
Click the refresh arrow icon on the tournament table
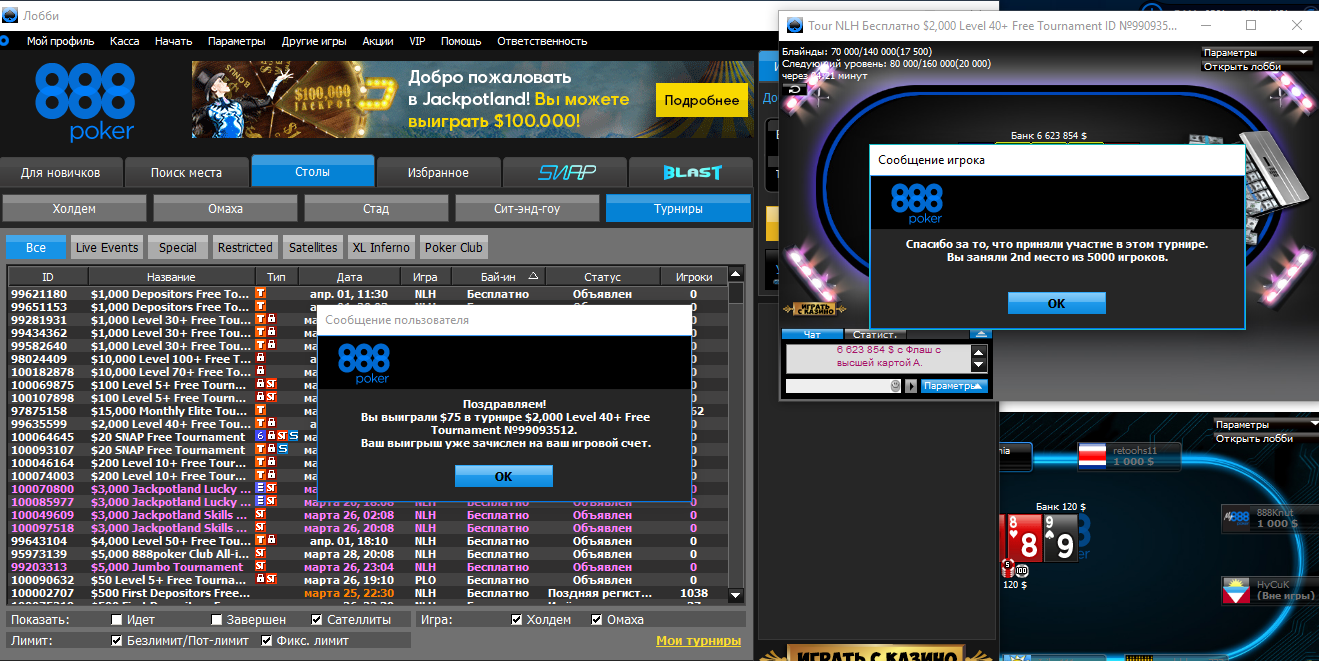coord(795,90)
